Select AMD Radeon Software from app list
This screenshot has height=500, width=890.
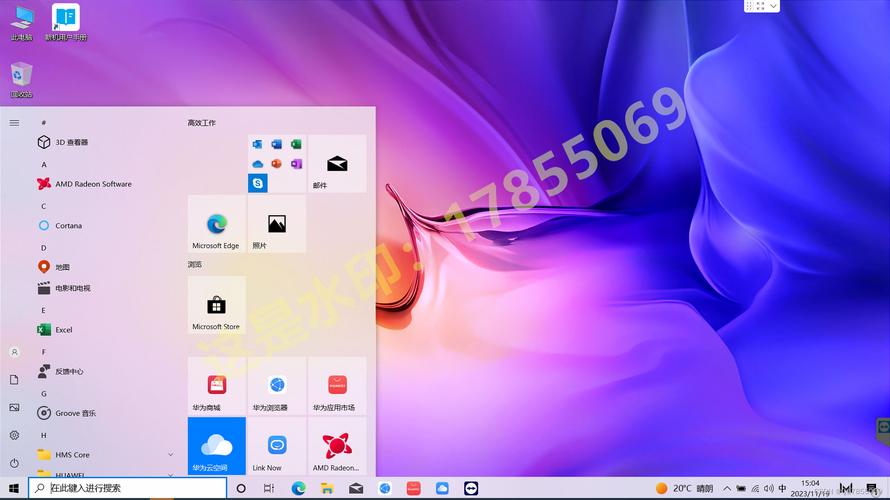[x=92, y=184]
